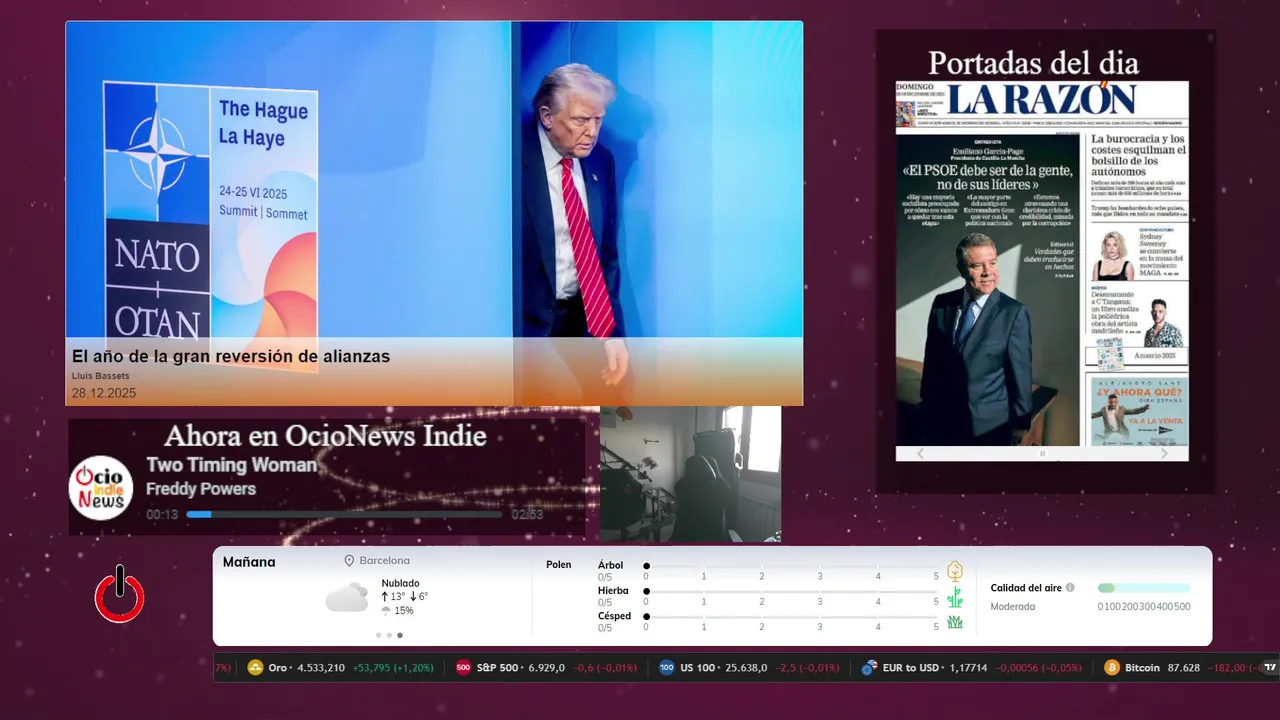
Task: Click the webcam video feed
Action: 690,474
